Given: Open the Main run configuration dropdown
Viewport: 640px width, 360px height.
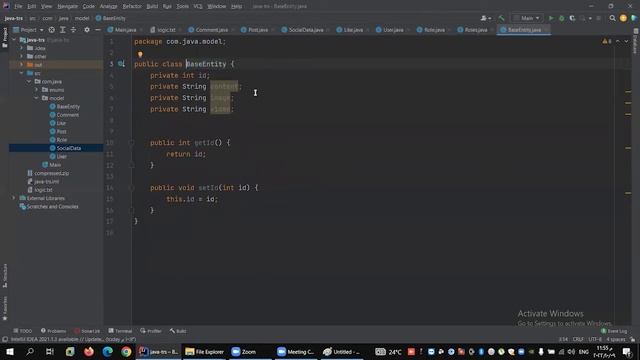Looking at the screenshot, I should [x=527, y=18].
